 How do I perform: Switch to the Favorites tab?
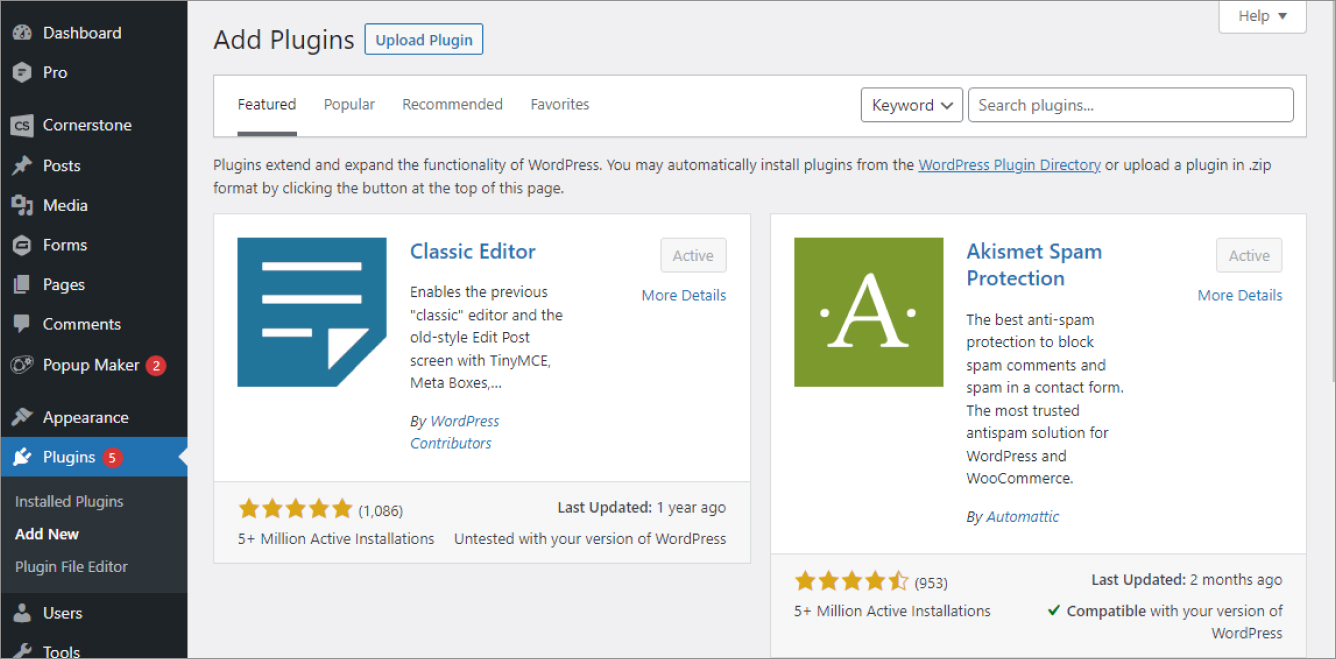(x=560, y=104)
